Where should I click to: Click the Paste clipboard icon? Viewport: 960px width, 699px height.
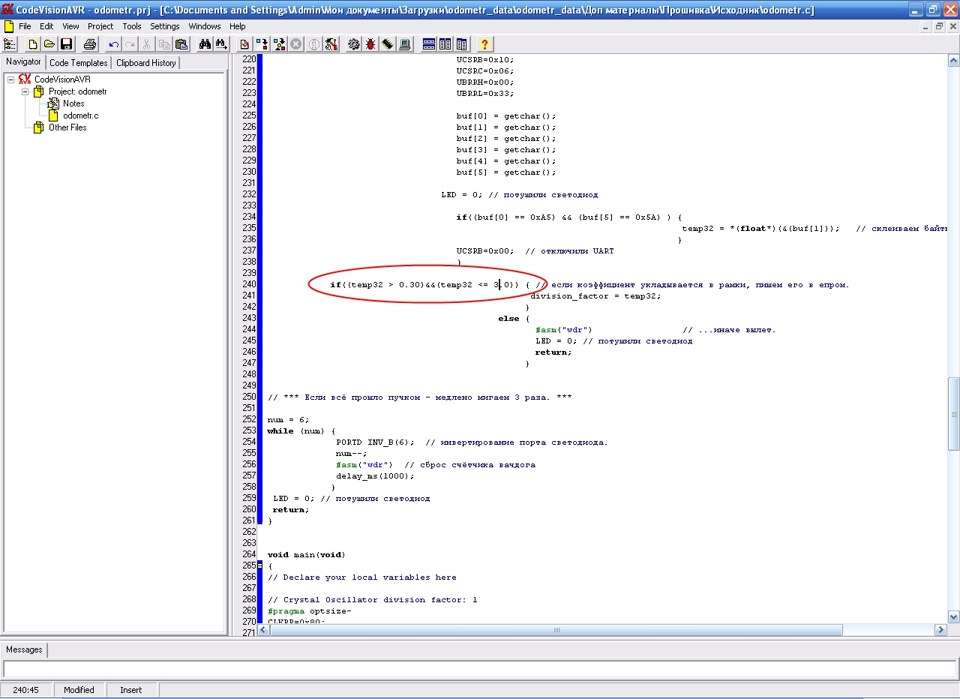pyautogui.click(x=180, y=44)
